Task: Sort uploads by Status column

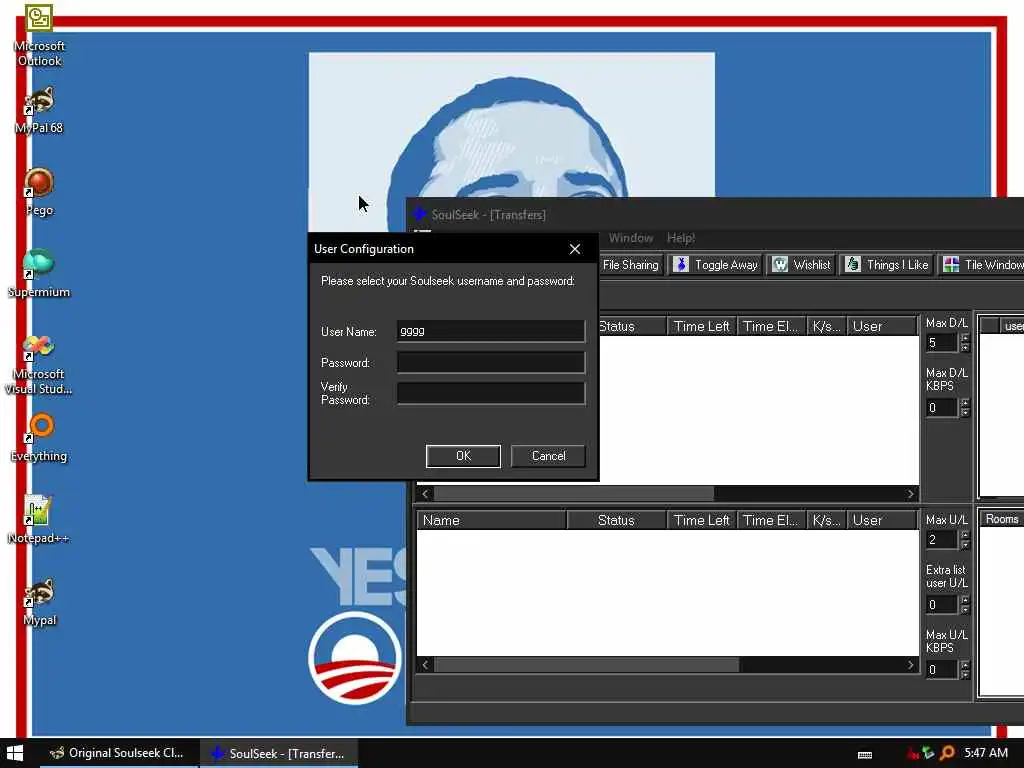Action: click(x=616, y=520)
